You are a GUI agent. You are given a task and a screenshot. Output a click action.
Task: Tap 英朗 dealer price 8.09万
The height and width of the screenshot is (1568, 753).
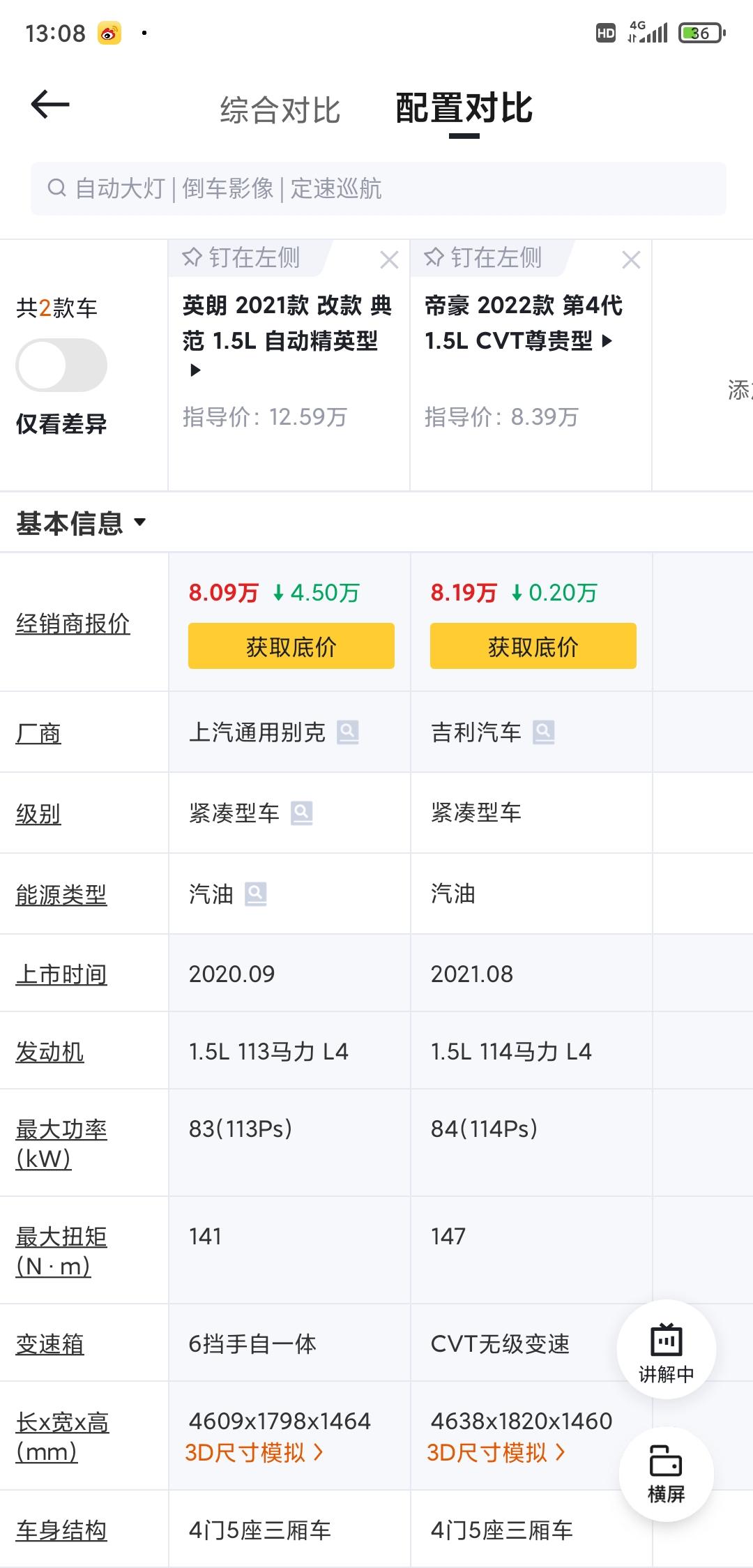[223, 592]
